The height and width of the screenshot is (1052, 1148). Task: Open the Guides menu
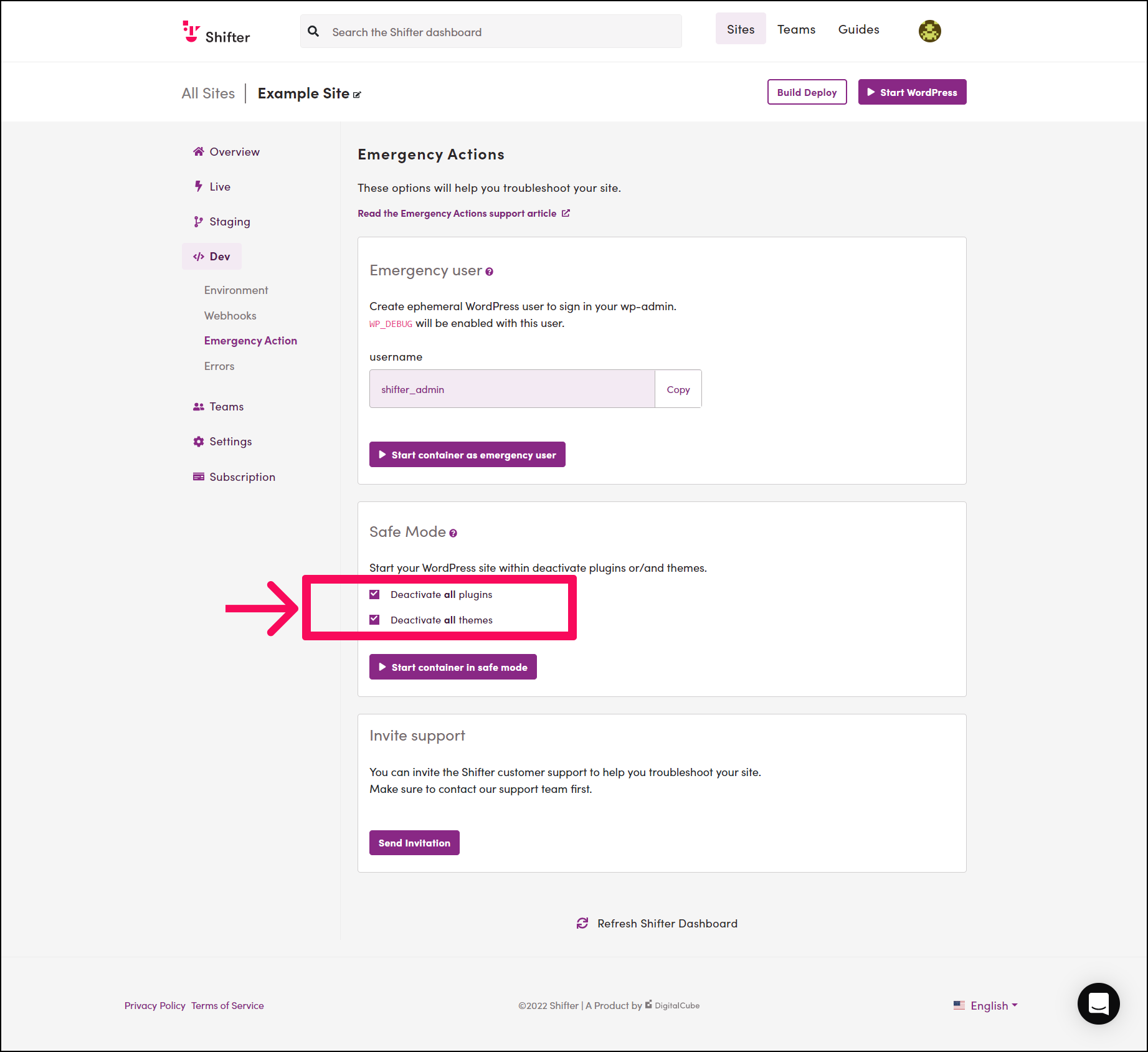[858, 29]
